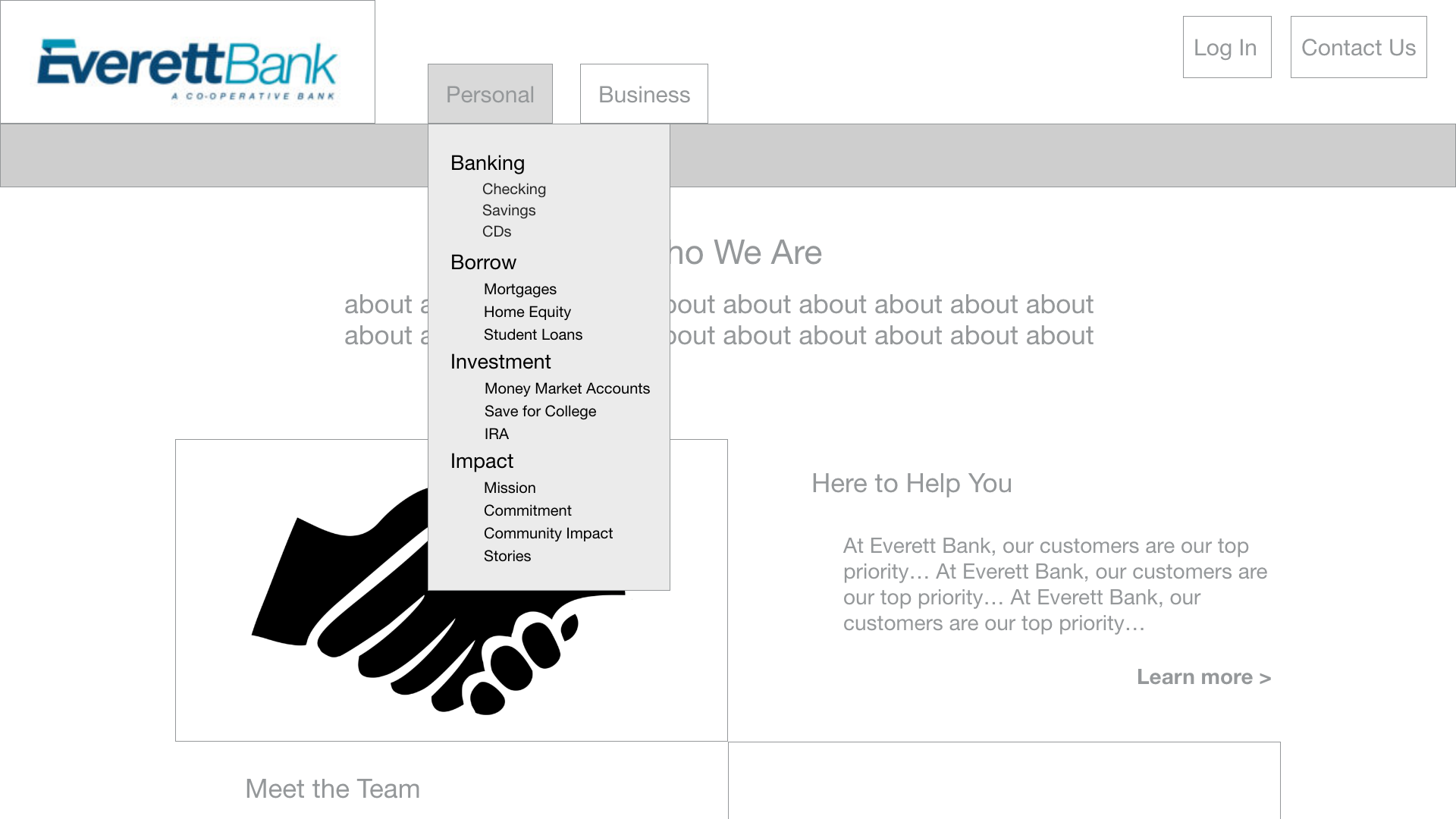
Task: Open Money Market Accounts
Action: click(567, 388)
